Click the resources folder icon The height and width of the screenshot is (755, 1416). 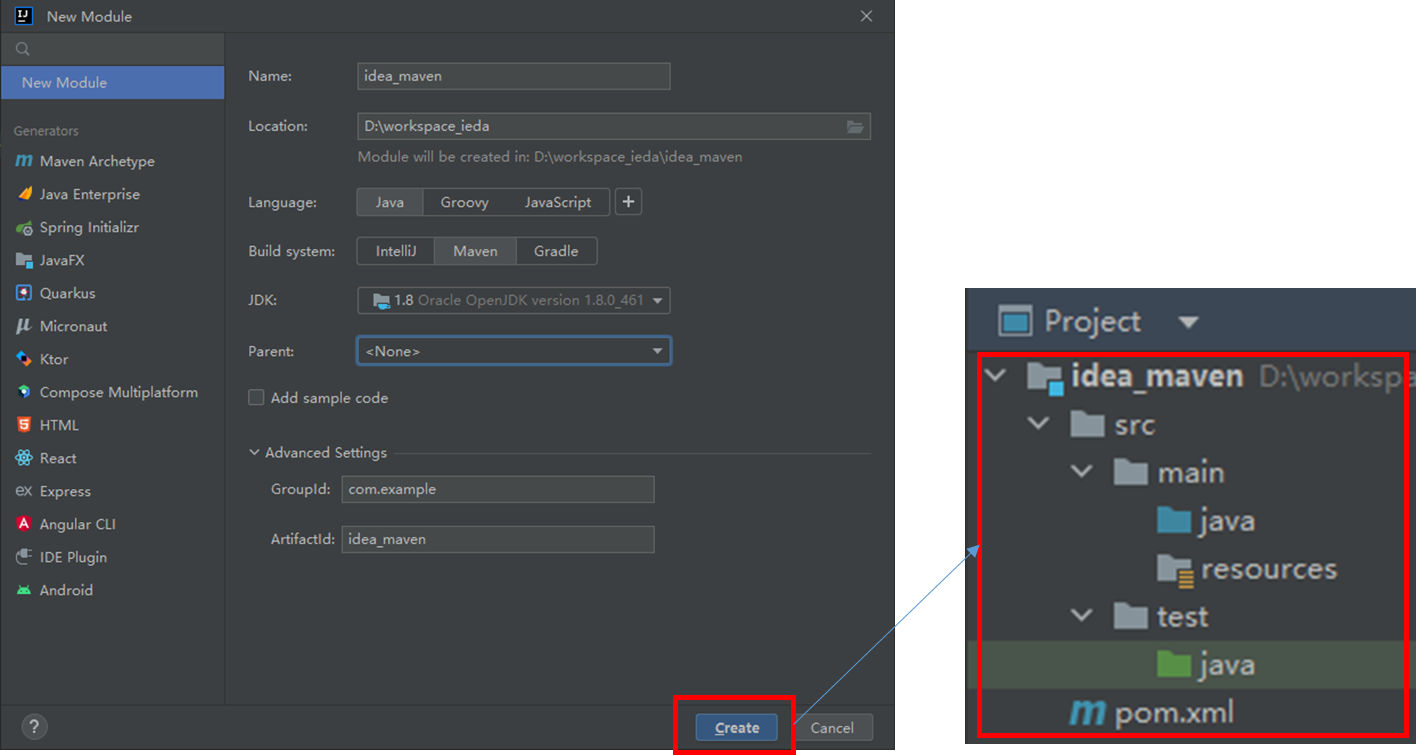coord(1175,569)
